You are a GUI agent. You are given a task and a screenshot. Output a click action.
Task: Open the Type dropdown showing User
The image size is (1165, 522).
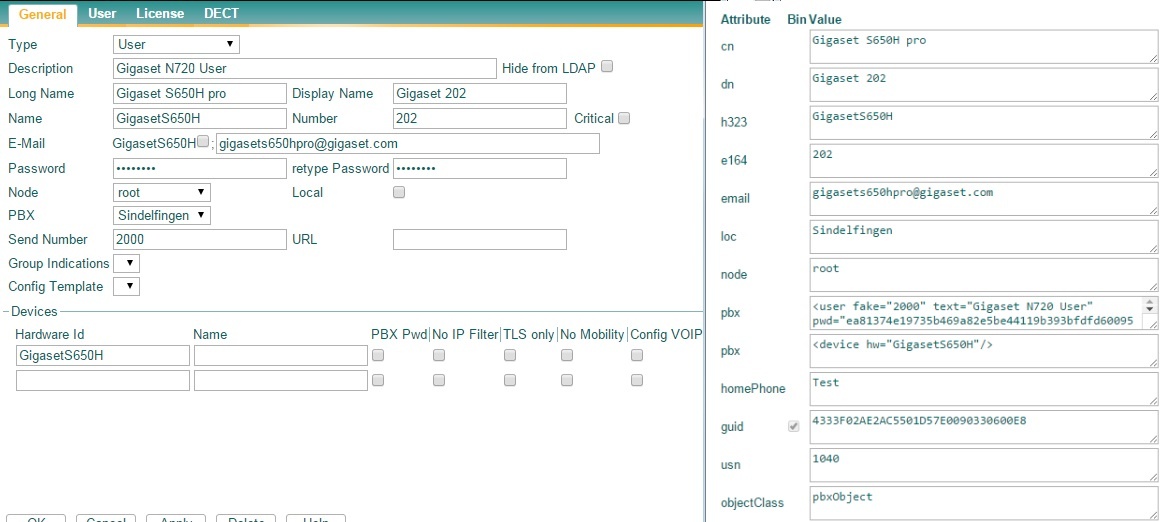177,45
